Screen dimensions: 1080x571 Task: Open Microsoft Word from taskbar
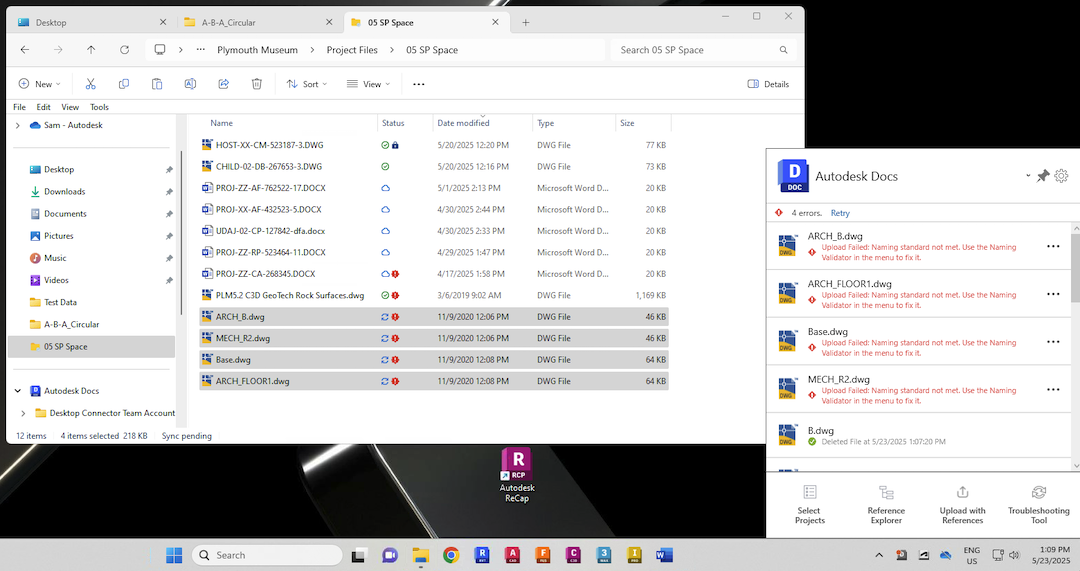tap(664, 555)
